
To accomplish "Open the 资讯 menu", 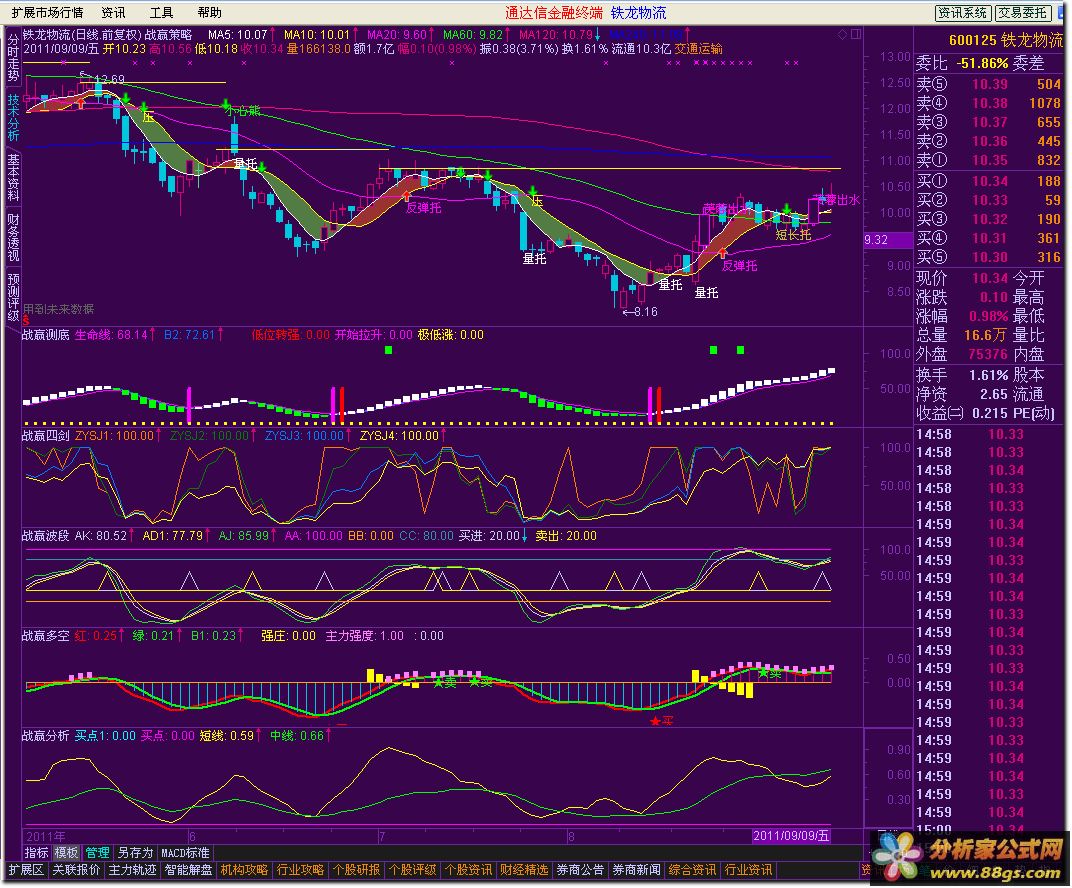I will point(113,13).
